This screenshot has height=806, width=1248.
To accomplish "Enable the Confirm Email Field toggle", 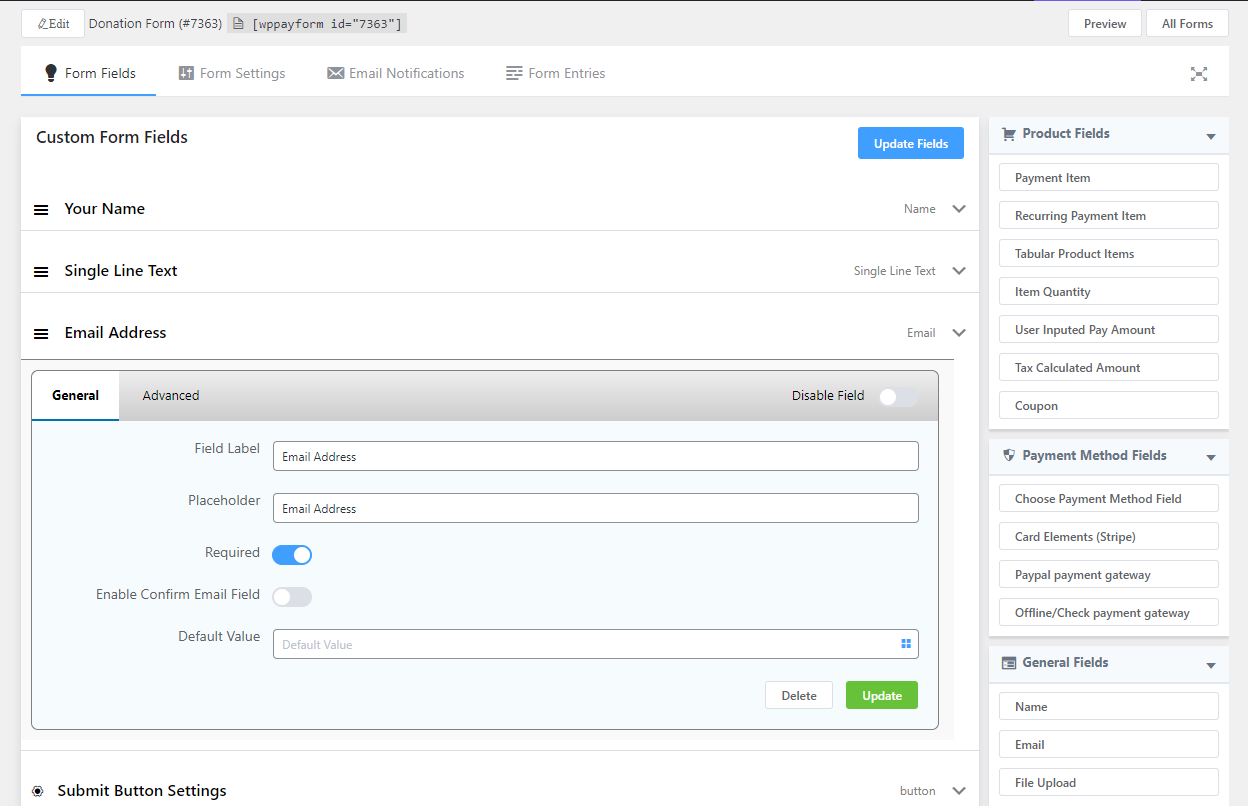I will [x=291, y=596].
